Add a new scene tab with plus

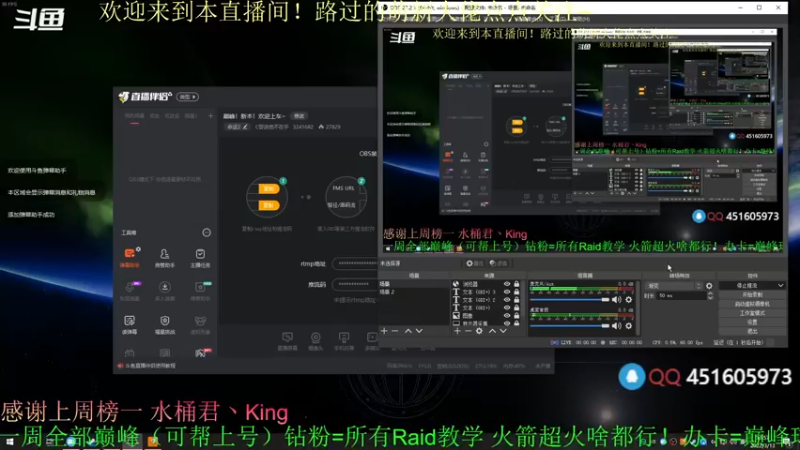click(210, 116)
